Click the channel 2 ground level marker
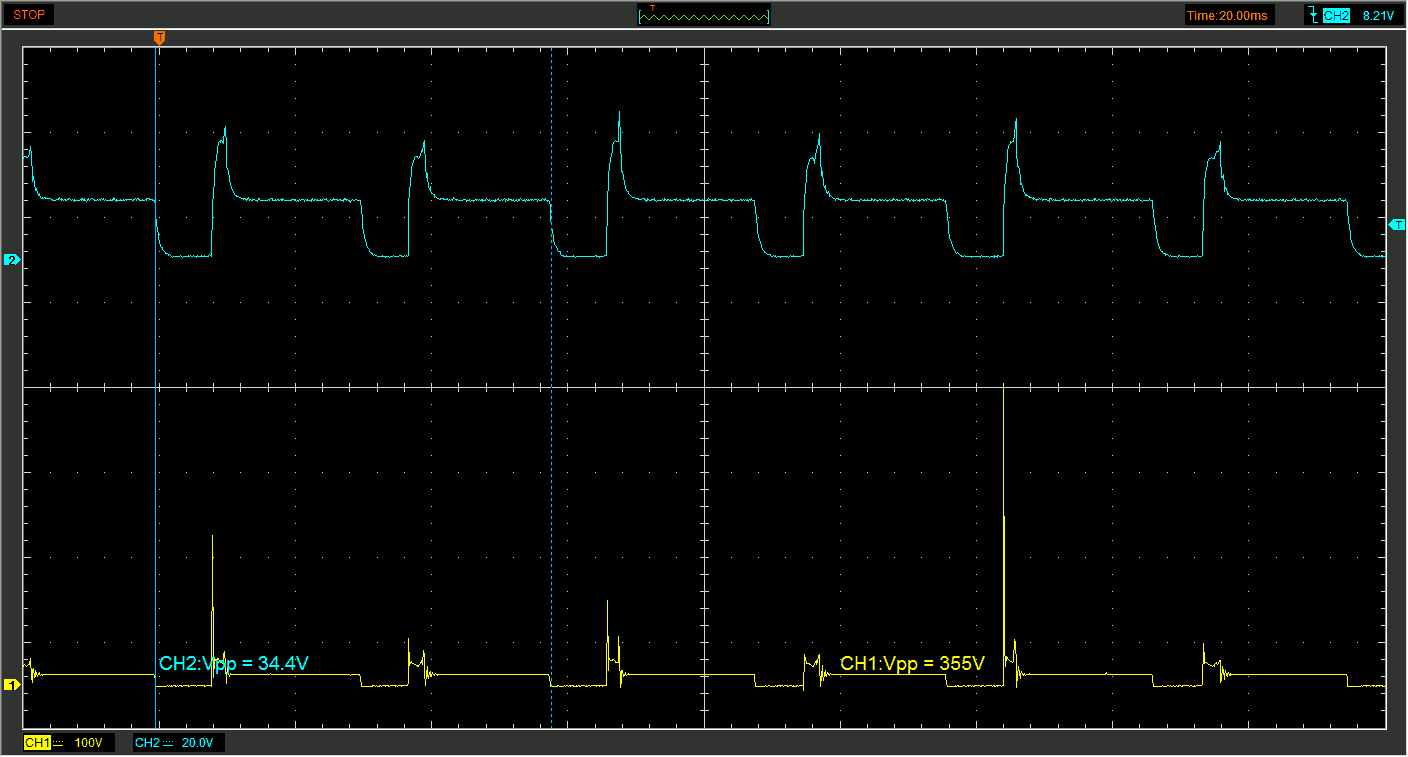This screenshot has height=757, width=1408. point(12,260)
